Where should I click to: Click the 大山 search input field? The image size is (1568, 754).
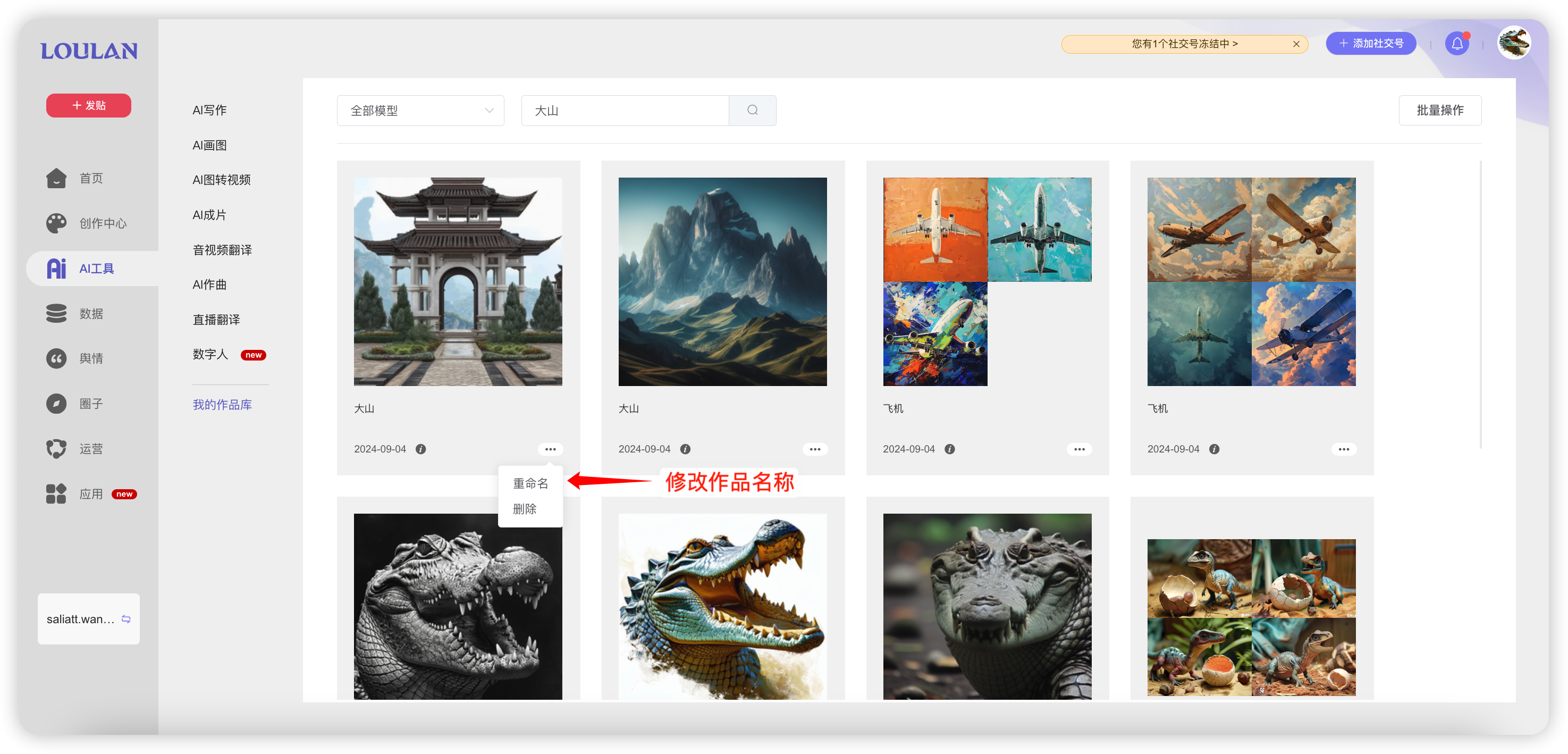coord(625,111)
